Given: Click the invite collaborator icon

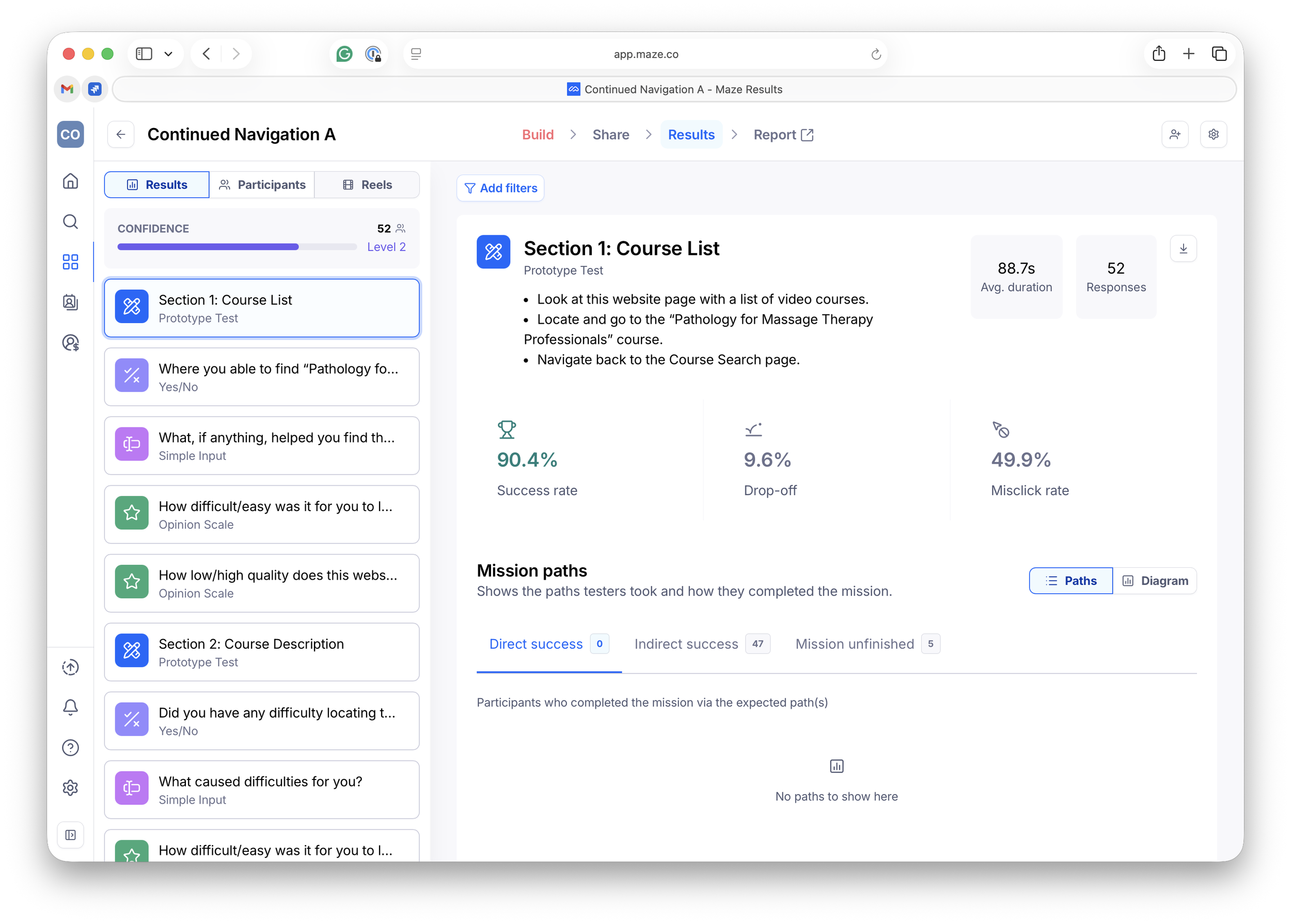Looking at the screenshot, I should [1174, 134].
